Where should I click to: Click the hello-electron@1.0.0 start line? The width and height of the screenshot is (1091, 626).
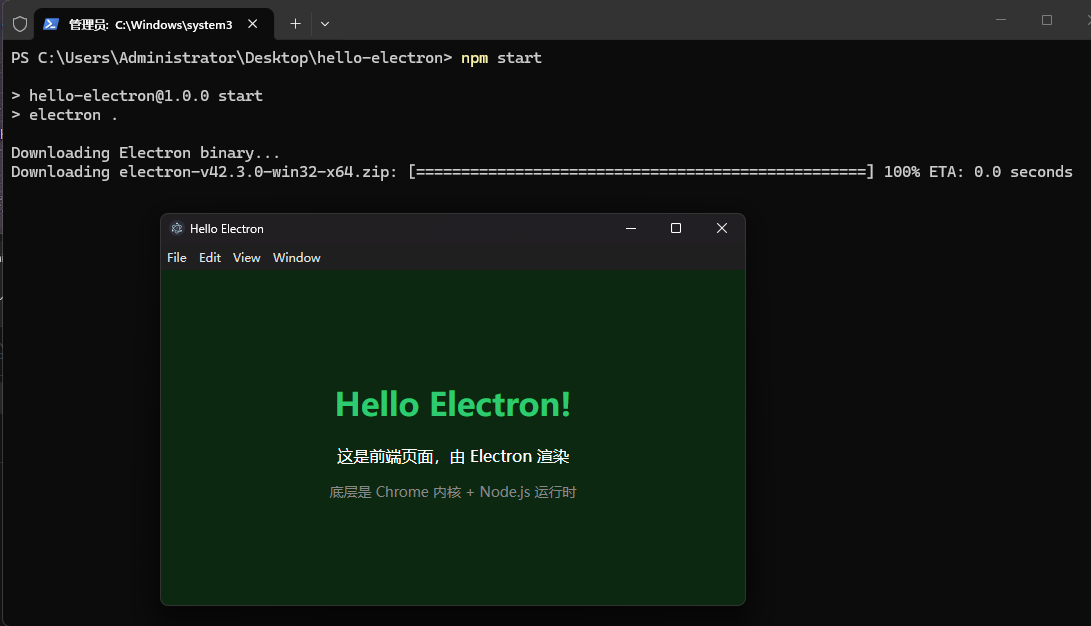point(137,95)
